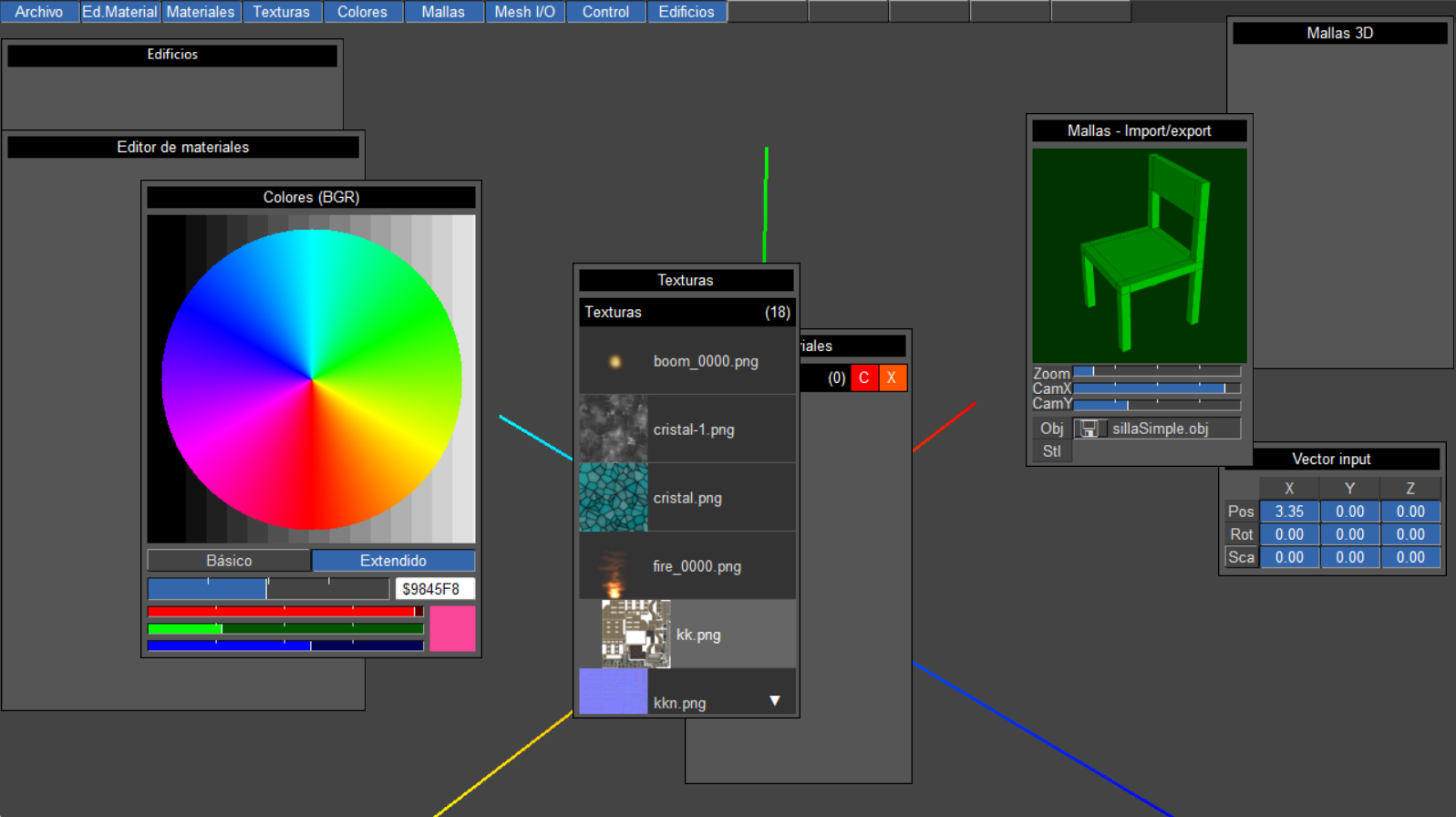Screen dimensions: 1456x817
Task: Click the kkn.png texture thumbnail
Action: tap(614, 692)
